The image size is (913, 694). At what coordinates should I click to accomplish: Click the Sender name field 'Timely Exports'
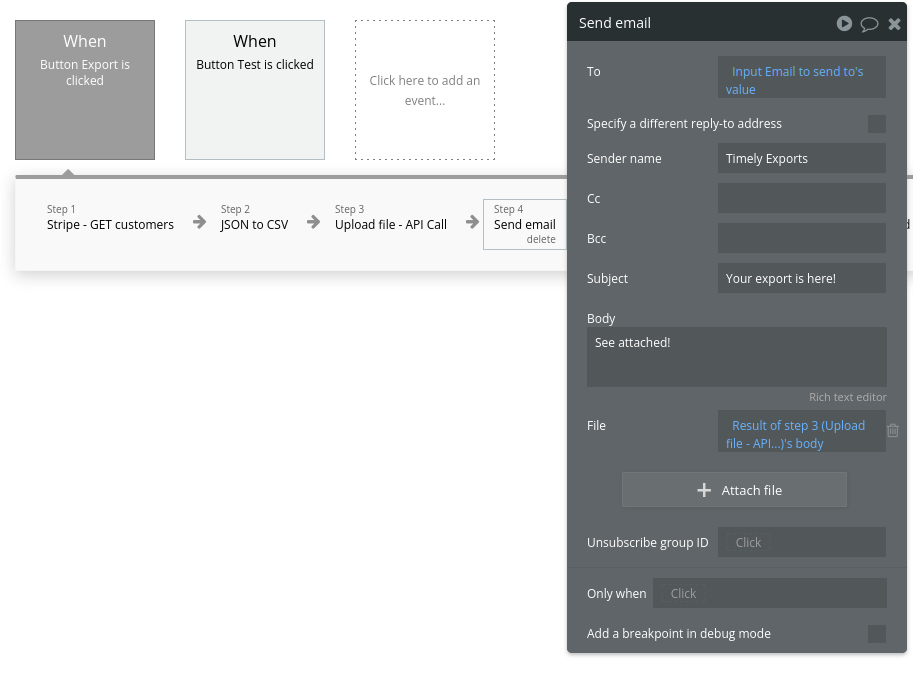click(x=802, y=158)
